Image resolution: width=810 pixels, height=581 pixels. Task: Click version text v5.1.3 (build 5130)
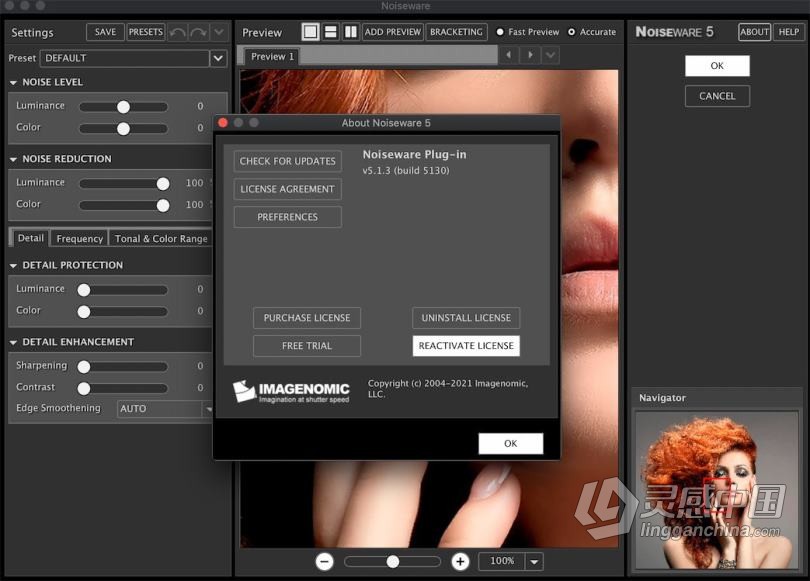[406, 170]
